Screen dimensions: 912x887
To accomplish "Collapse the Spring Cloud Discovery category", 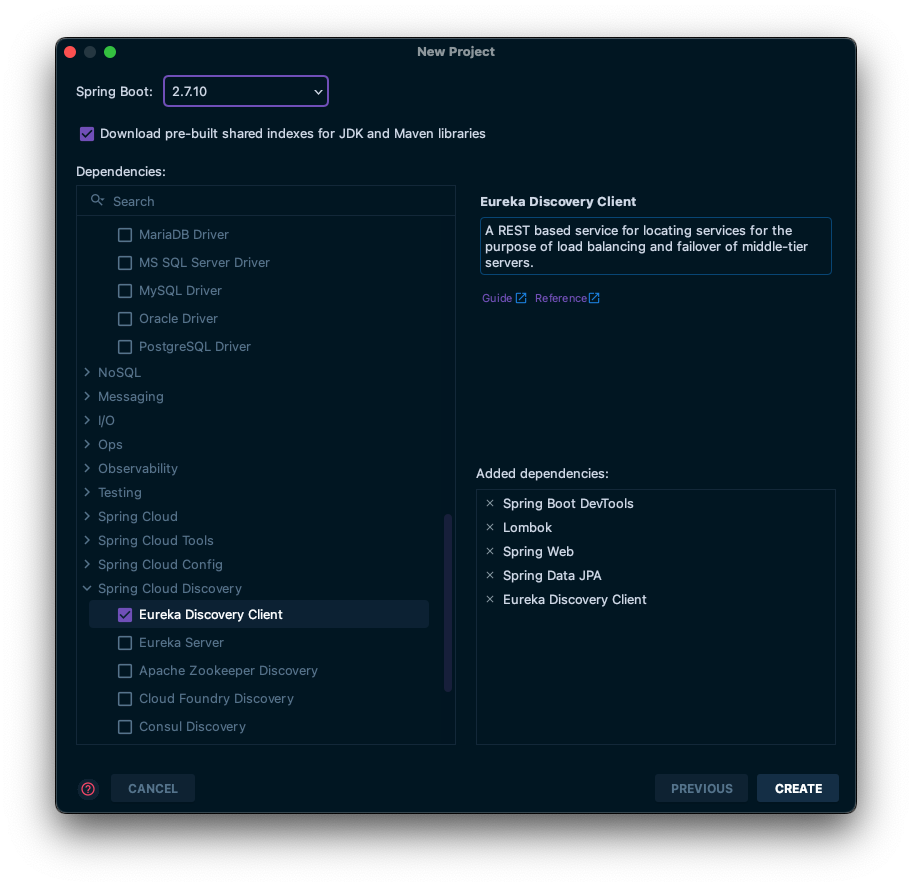I will (87, 589).
